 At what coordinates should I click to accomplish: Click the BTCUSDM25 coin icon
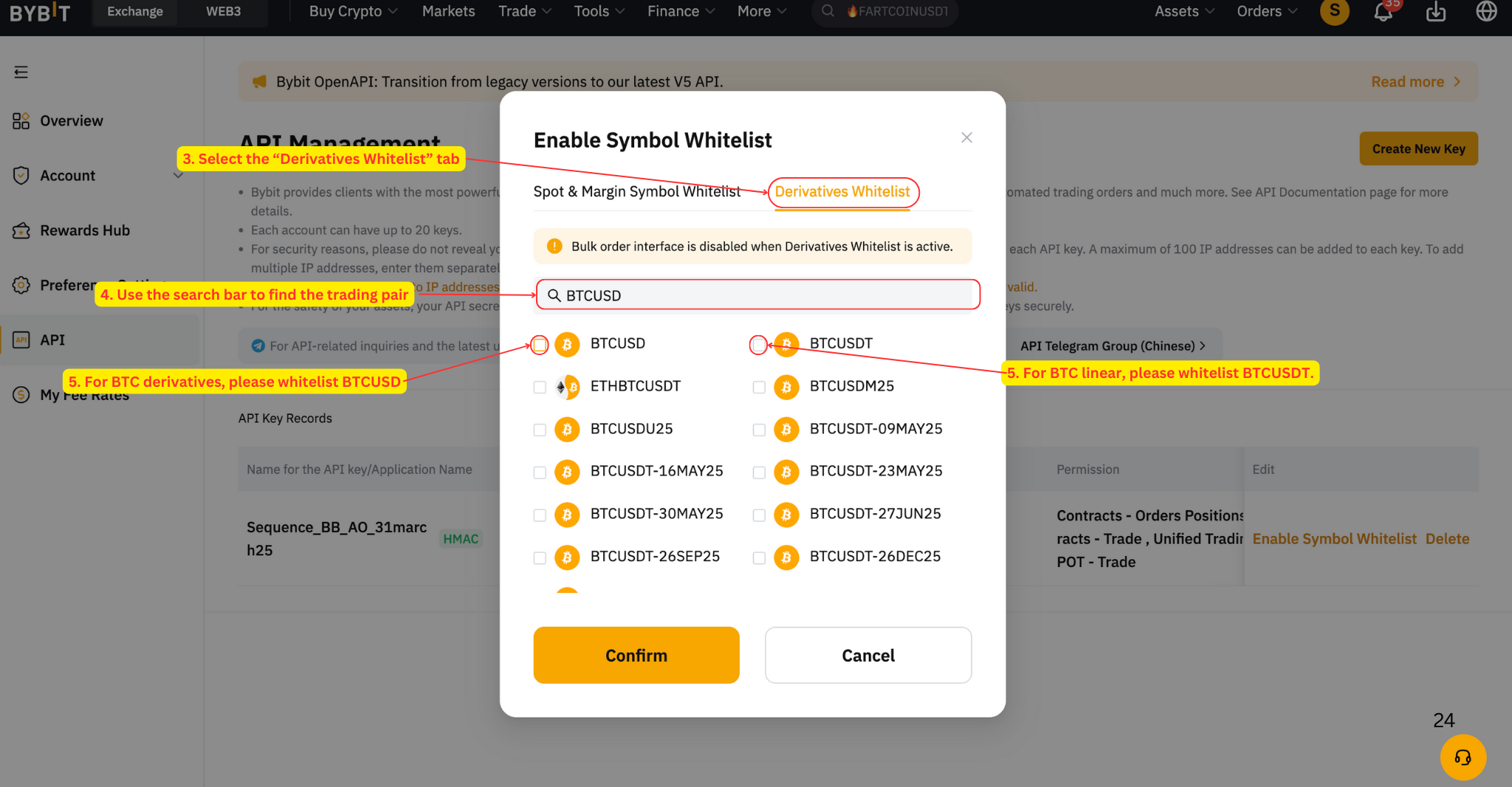pyautogui.click(x=786, y=387)
